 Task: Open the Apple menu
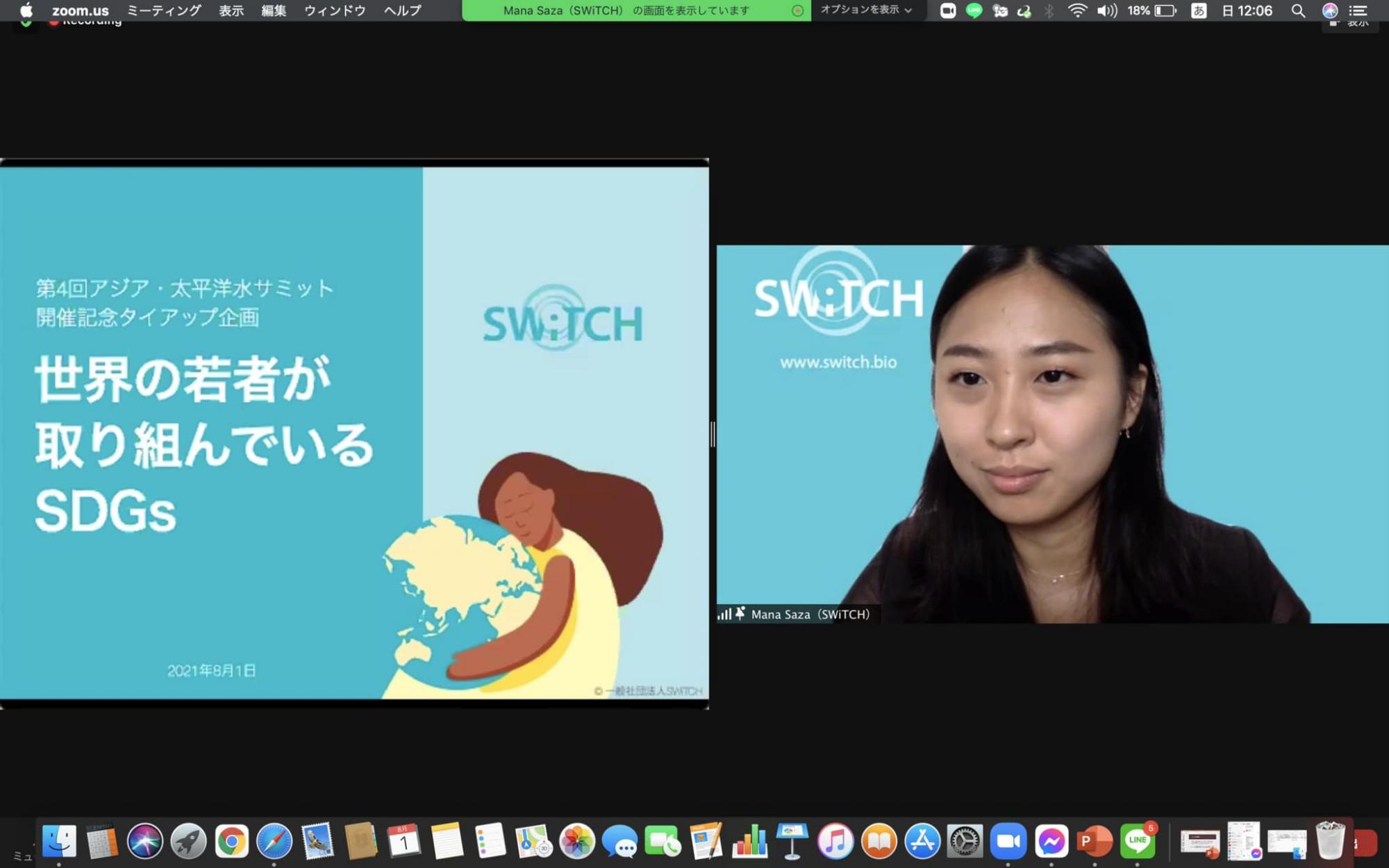click(x=26, y=10)
